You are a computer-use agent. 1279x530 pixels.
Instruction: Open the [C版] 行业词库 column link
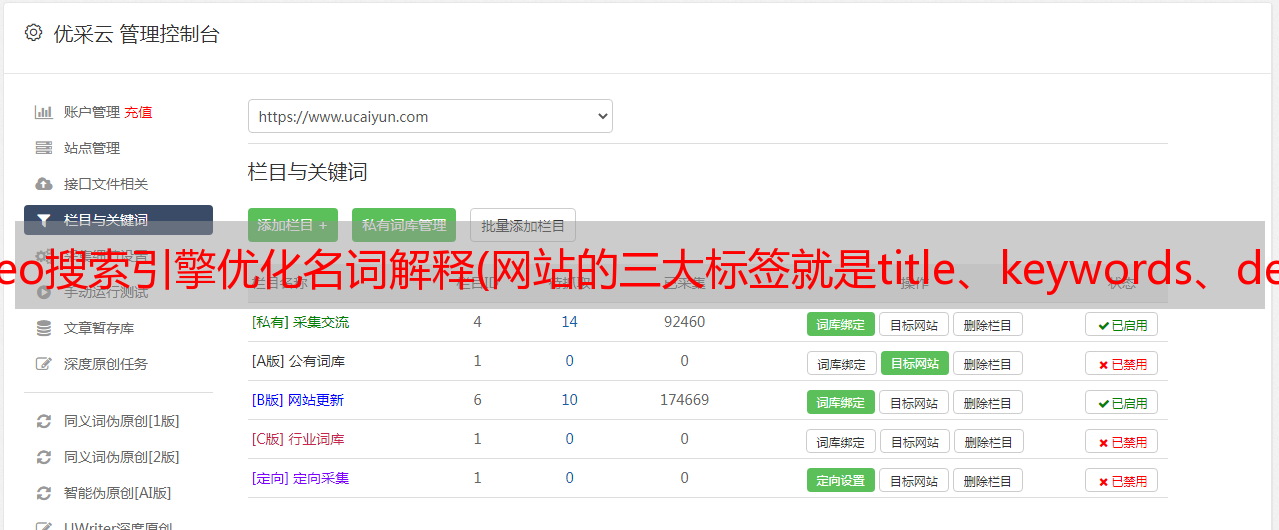(298, 439)
